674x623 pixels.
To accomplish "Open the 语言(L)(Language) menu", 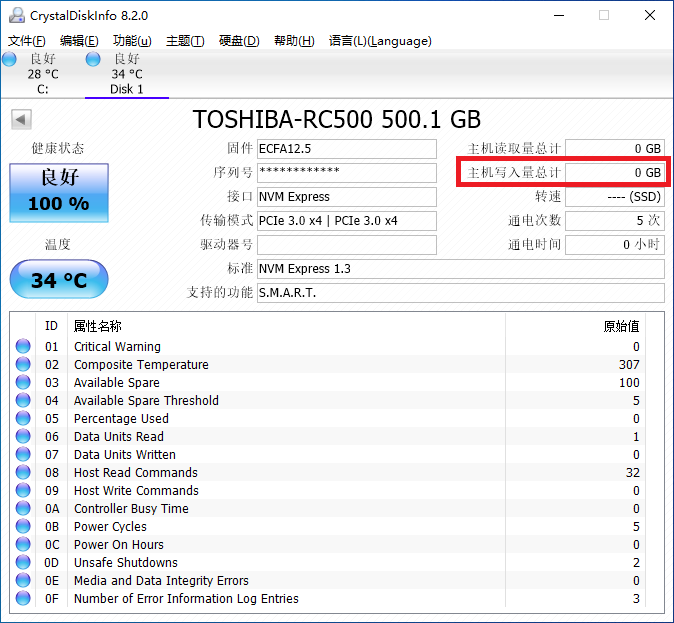I will click(x=380, y=41).
